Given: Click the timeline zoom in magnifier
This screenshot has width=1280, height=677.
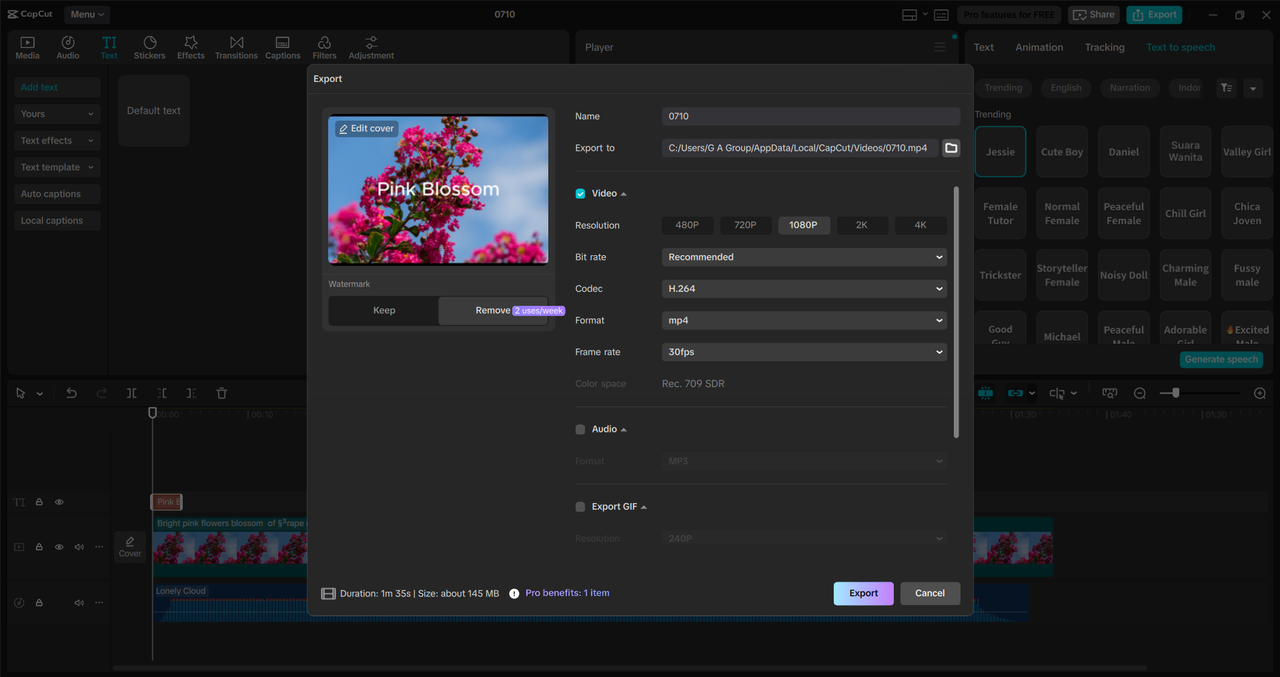Looking at the screenshot, I should pyautogui.click(x=1260, y=394).
